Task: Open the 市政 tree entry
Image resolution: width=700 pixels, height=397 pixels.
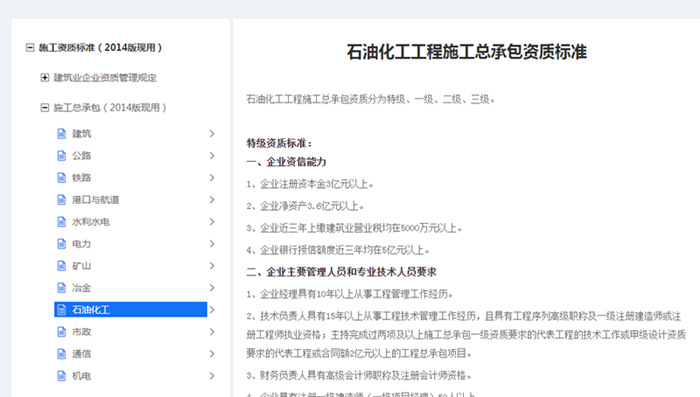Action: coord(82,332)
